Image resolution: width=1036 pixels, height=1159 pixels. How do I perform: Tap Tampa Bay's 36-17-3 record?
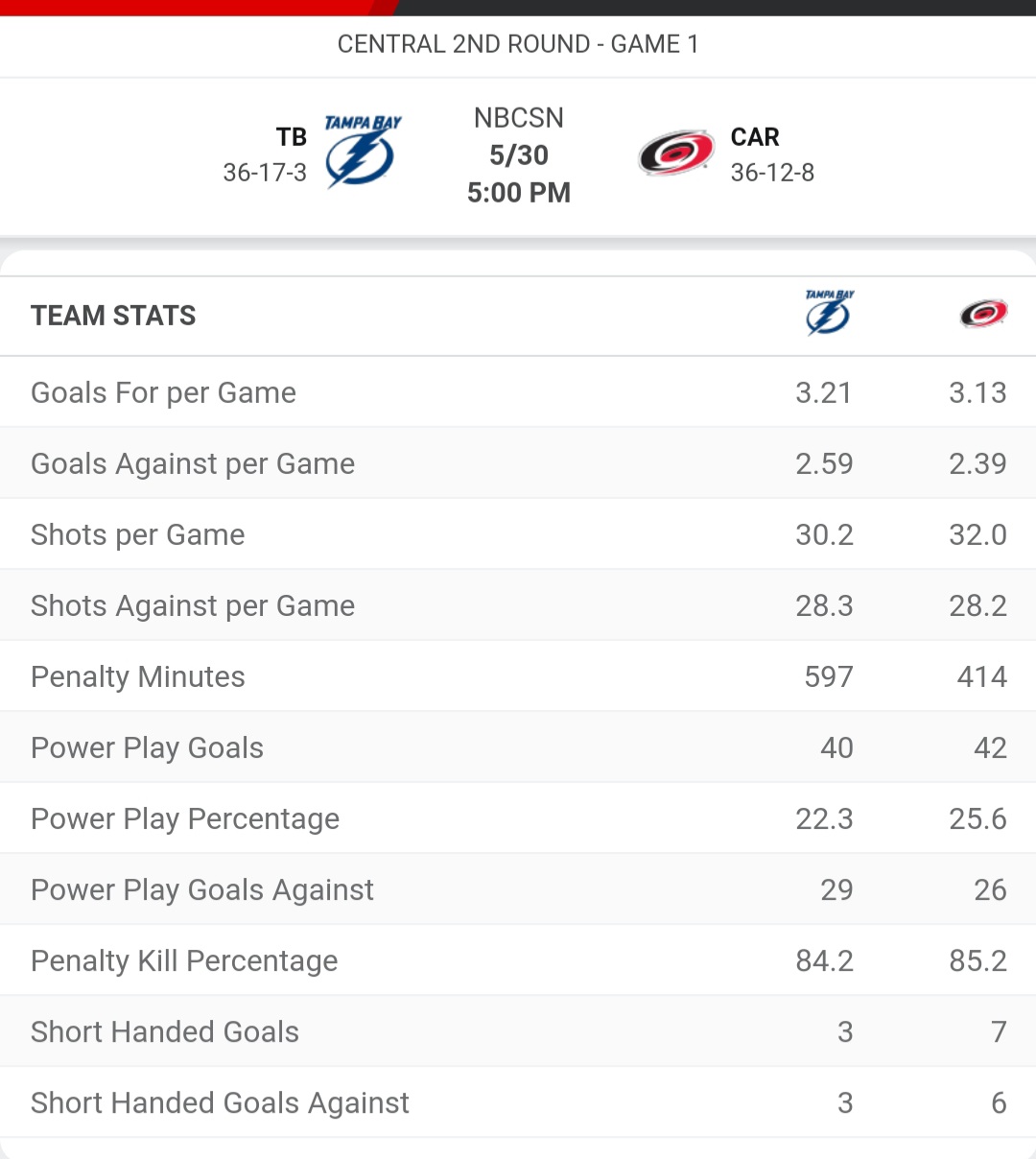tap(265, 173)
